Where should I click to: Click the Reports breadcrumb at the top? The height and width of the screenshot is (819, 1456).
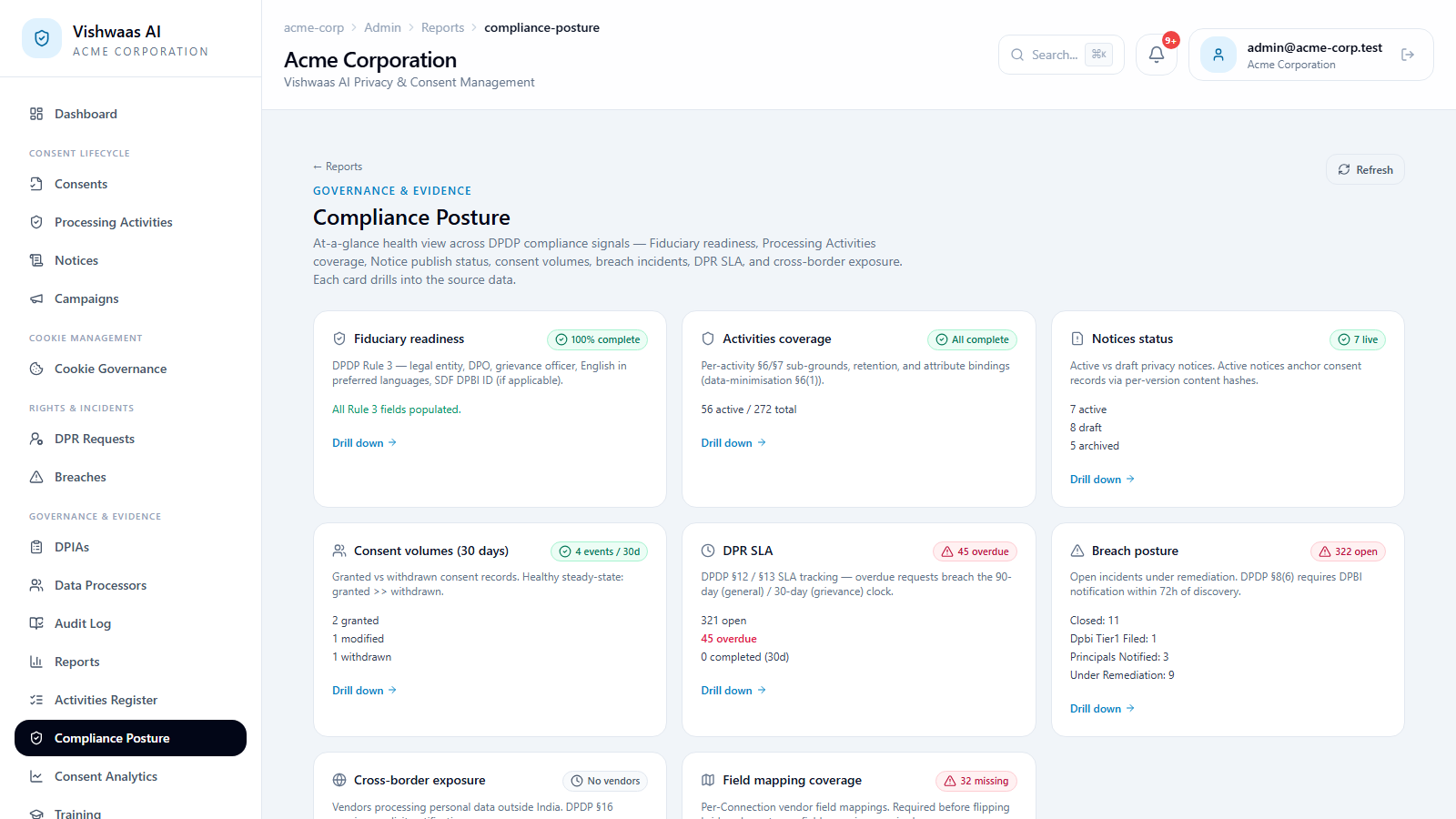tap(442, 27)
